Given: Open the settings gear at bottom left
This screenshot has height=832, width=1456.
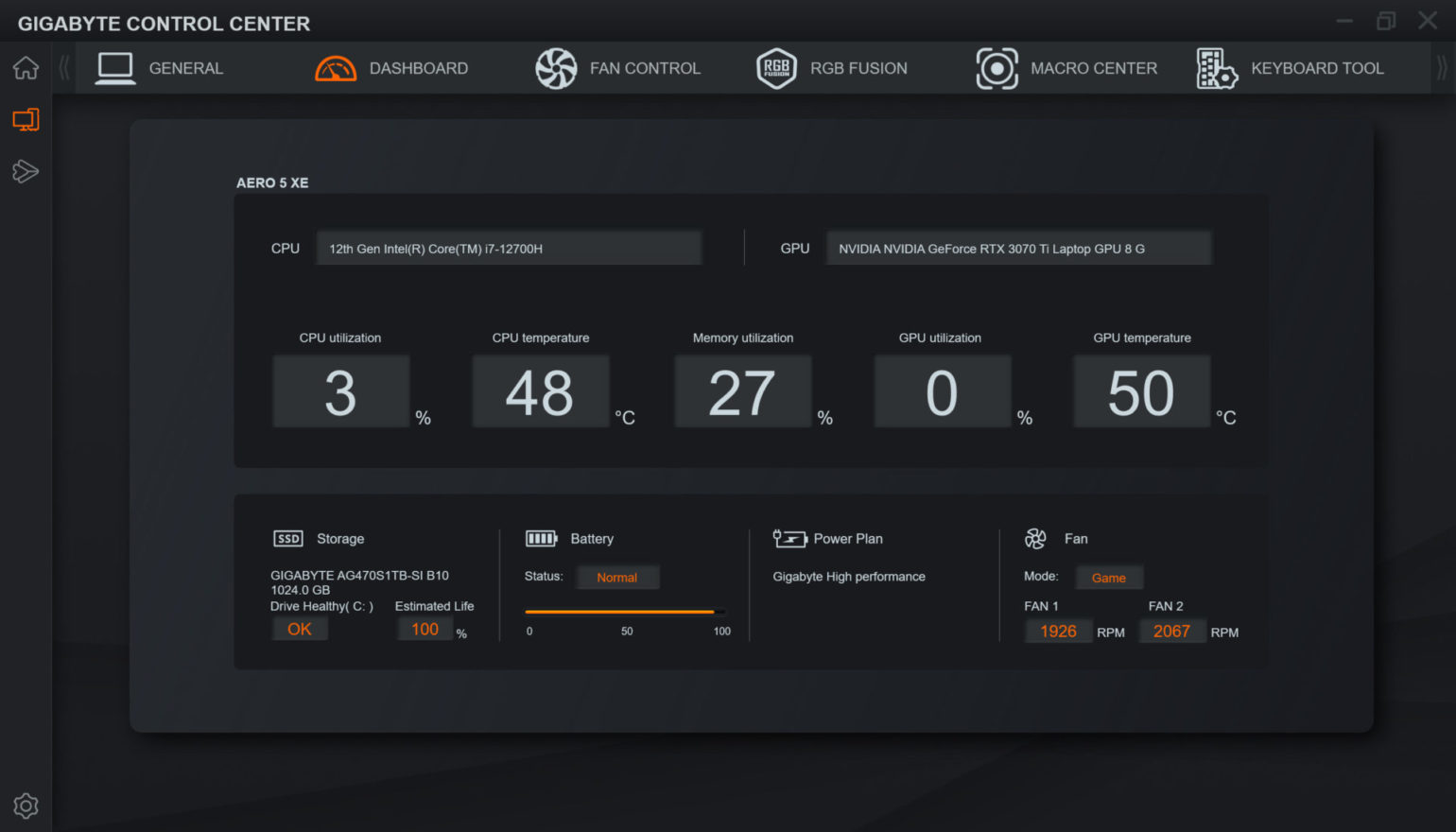Looking at the screenshot, I should click(x=26, y=806).
